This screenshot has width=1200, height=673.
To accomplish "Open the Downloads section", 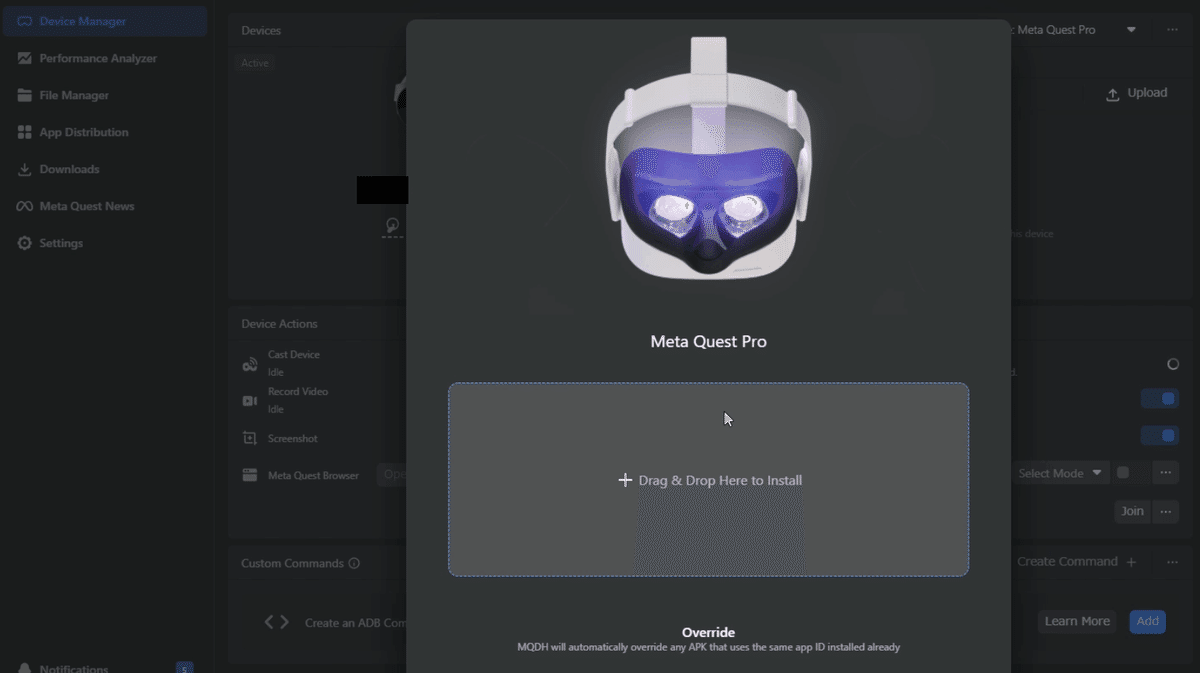I will (x=69, y=169).
